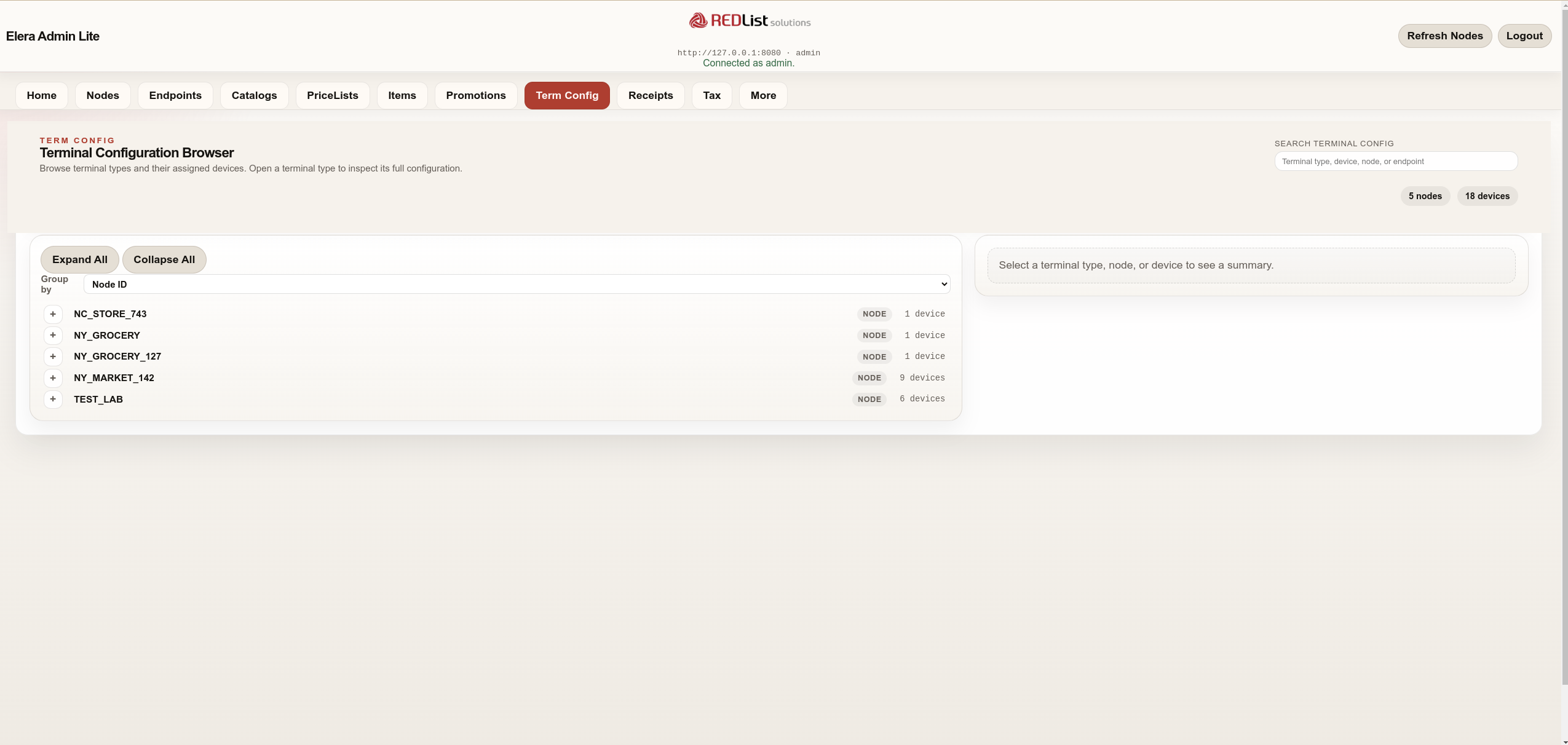
Task: Click the REDList solutions logo
Action: pyautogui.click(x=749, y=21)
